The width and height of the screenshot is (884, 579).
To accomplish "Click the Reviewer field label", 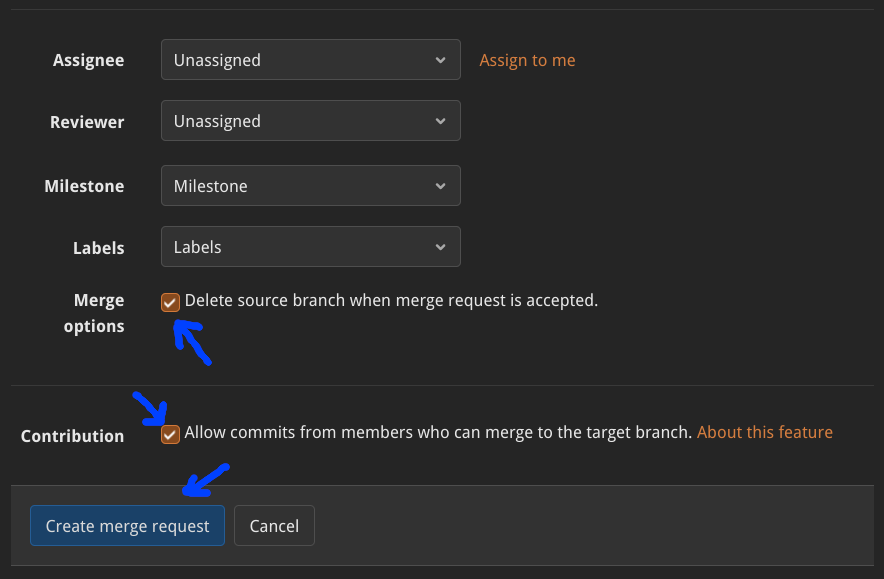I will (x=87, y=122).
